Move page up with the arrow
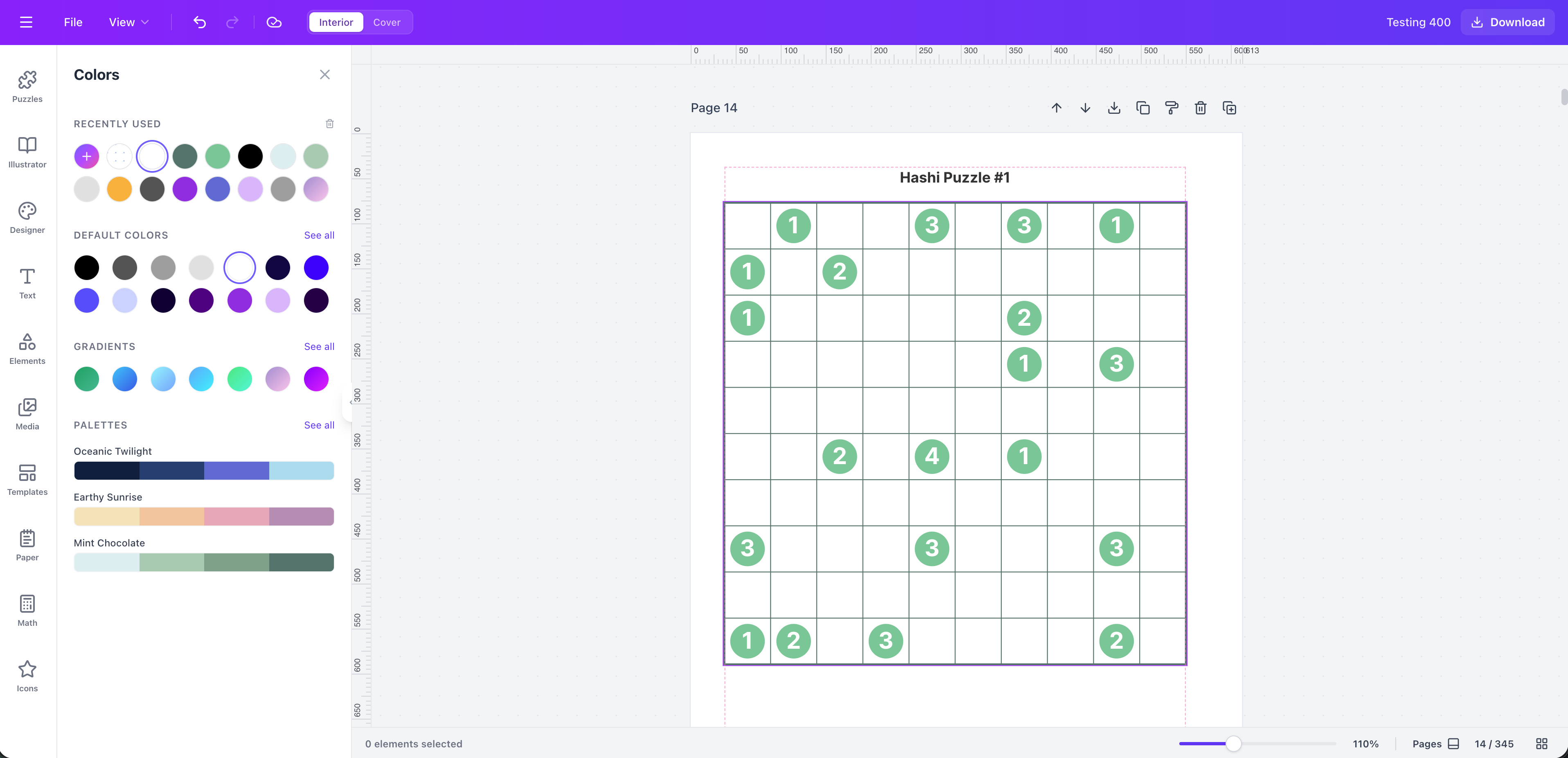This screenshot has height=758, width=1568. (1056, 108)
